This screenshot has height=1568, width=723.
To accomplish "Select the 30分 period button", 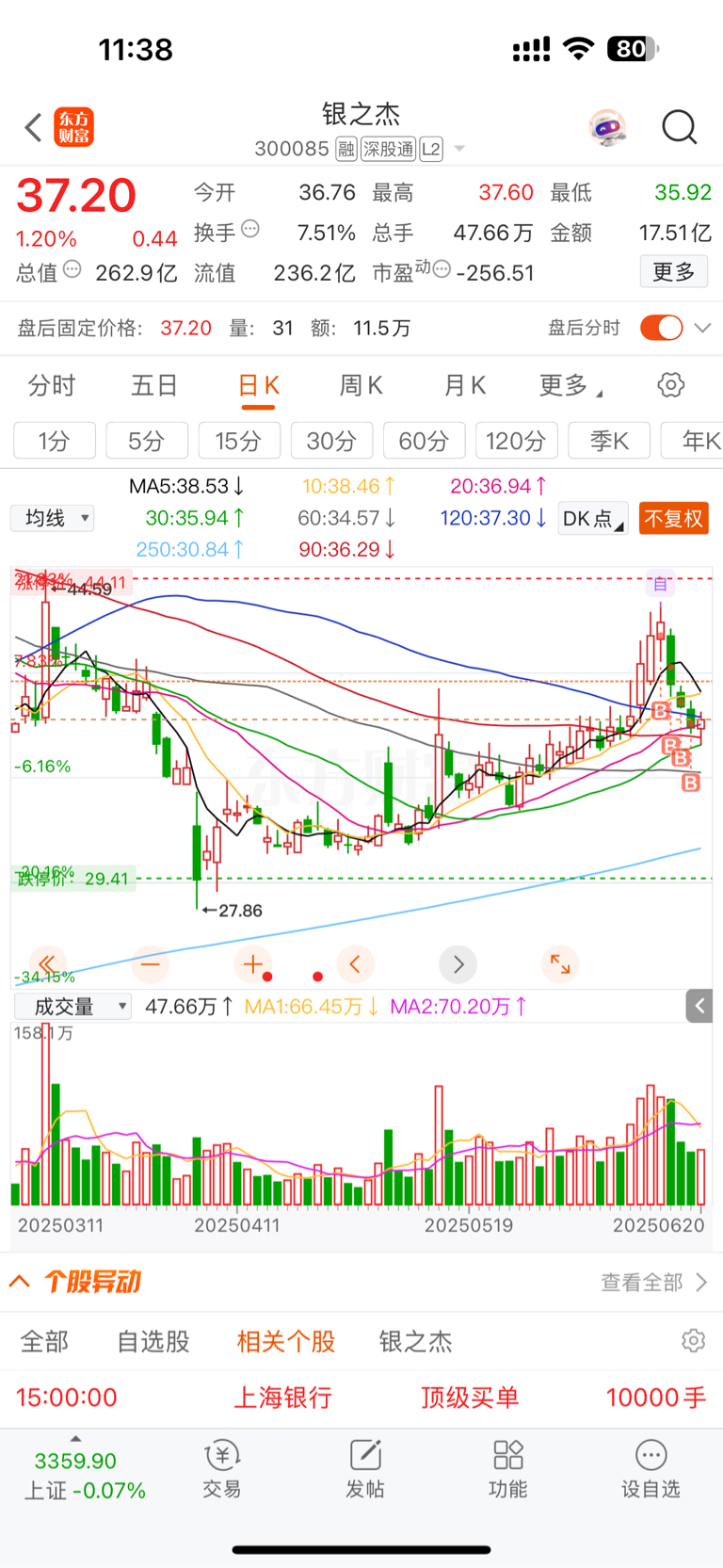I will pyautogui.click(x=331, y=441).
